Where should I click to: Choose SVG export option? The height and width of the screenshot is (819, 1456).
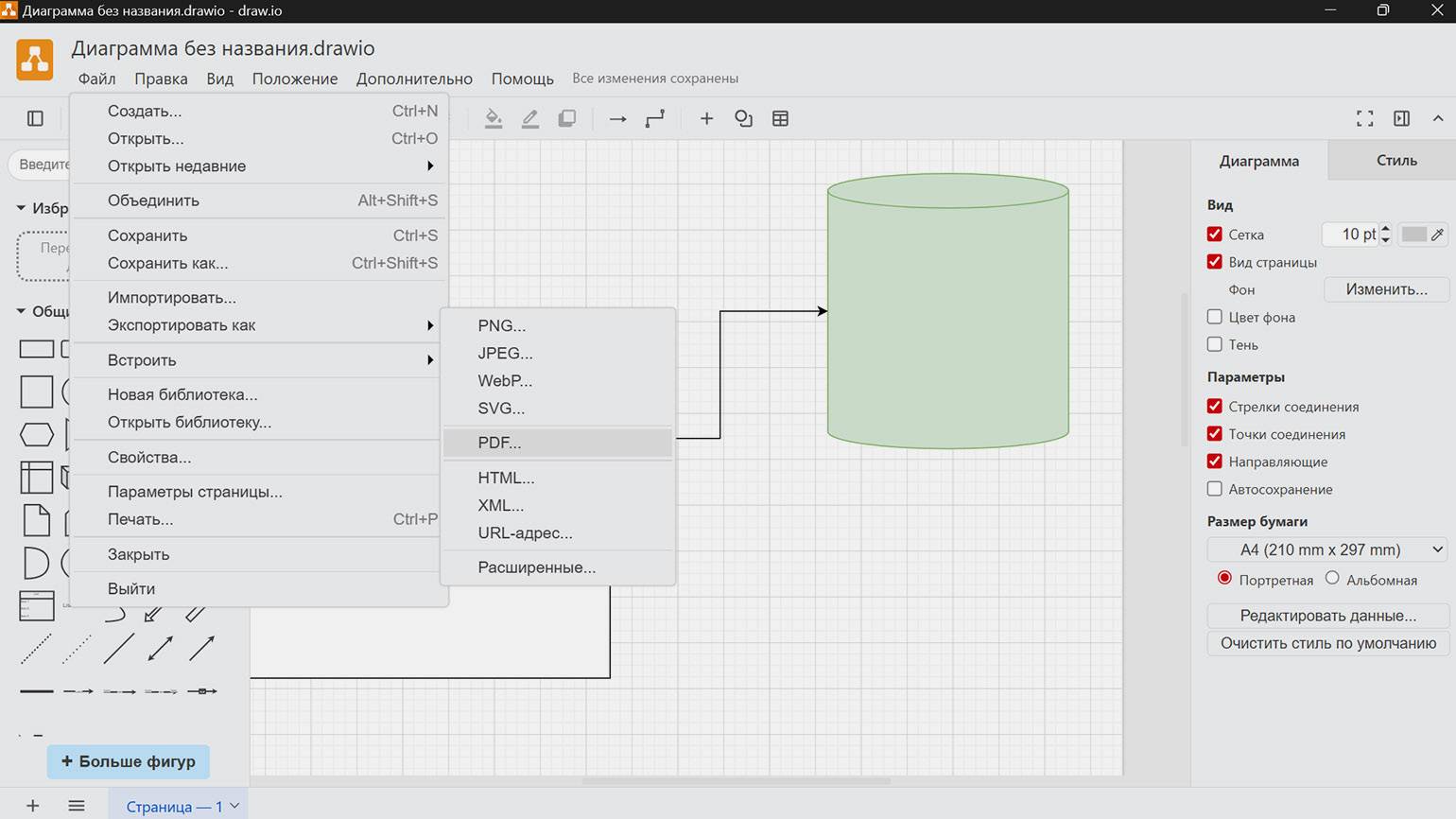[558, 409]
